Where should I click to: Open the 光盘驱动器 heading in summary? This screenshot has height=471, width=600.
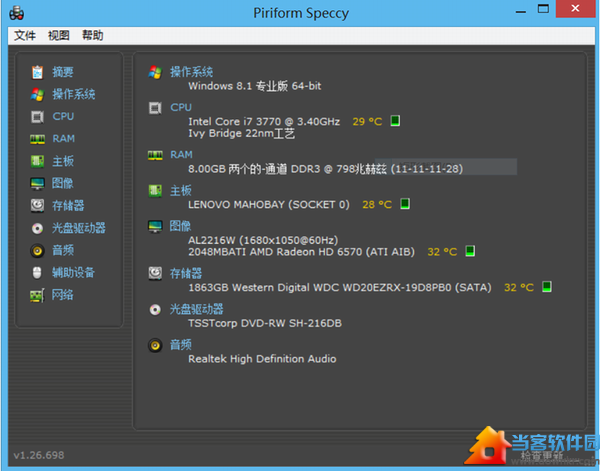tap(197, 309)
